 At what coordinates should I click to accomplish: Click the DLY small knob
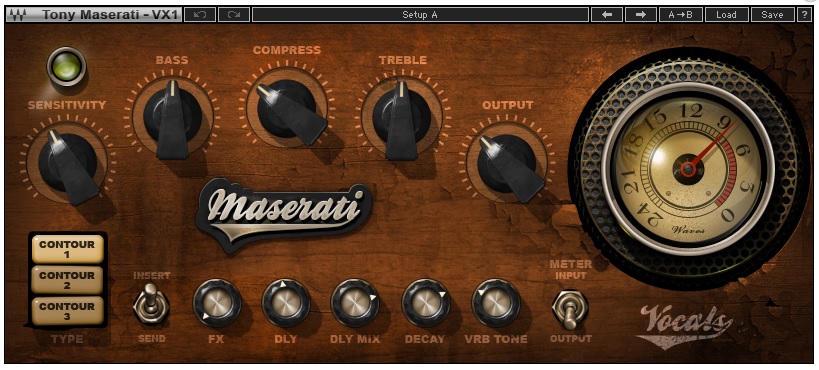coord(286,303)
